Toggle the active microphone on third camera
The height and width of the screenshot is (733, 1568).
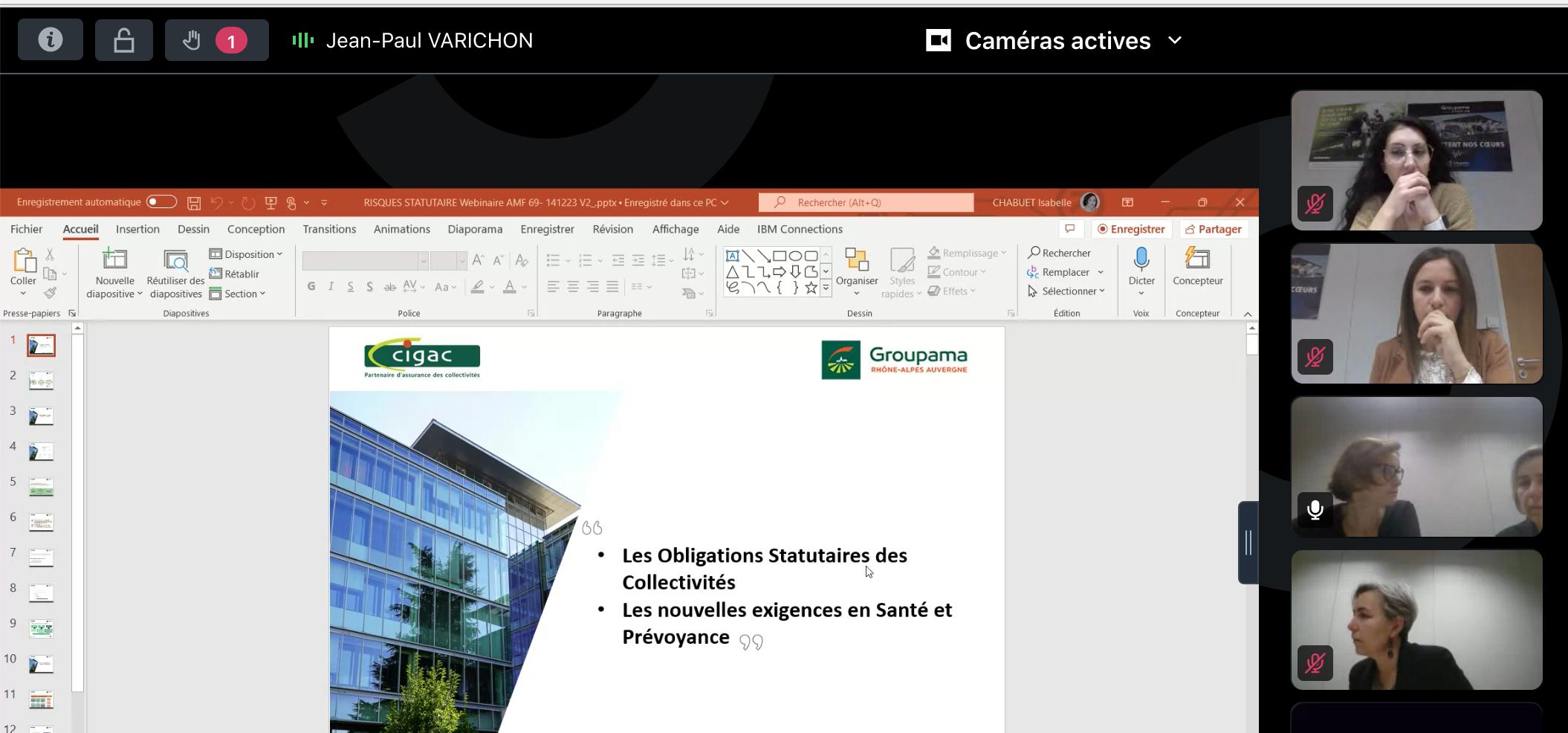[1315, 510]
